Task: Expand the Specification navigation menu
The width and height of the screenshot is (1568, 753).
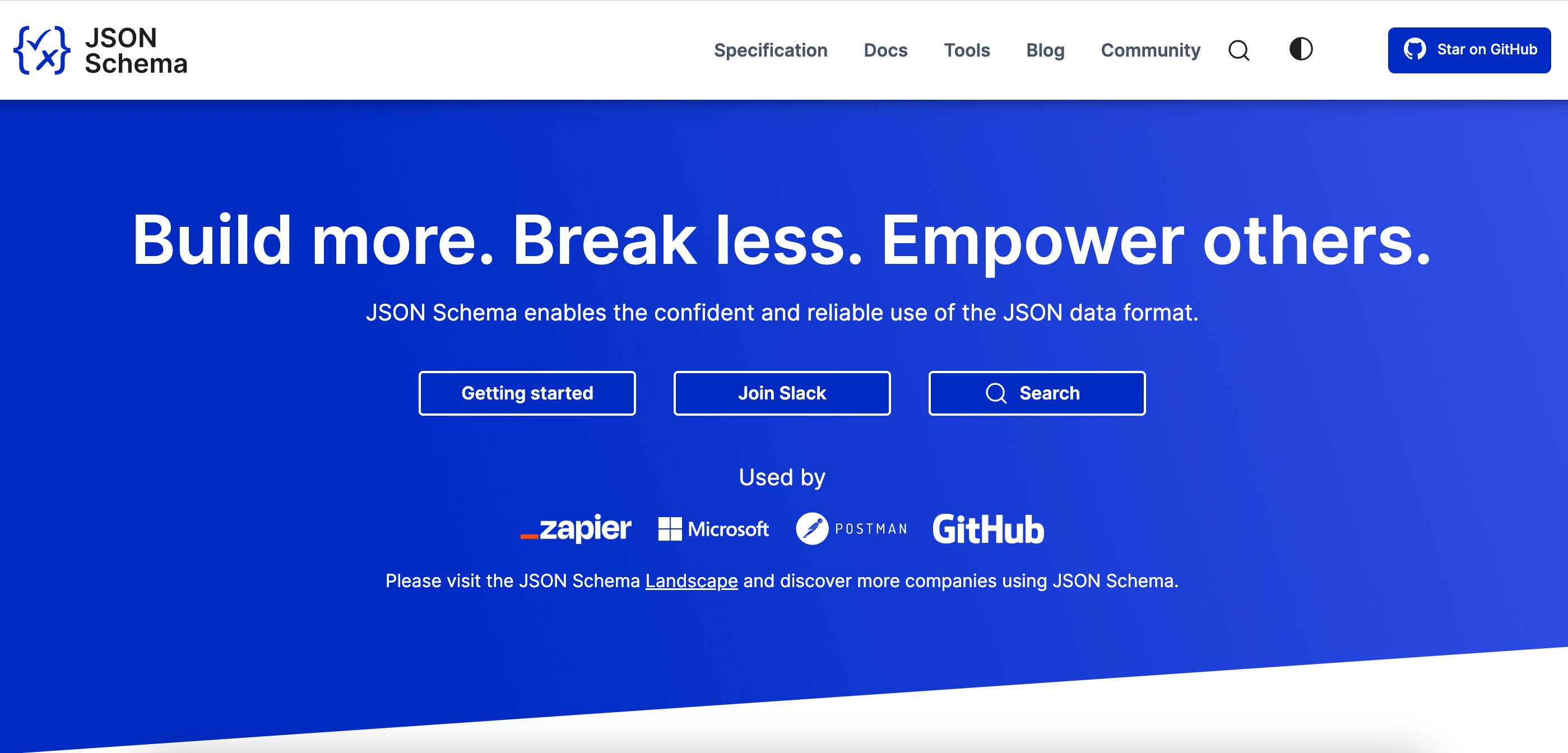Action: [x=770, y=49]
